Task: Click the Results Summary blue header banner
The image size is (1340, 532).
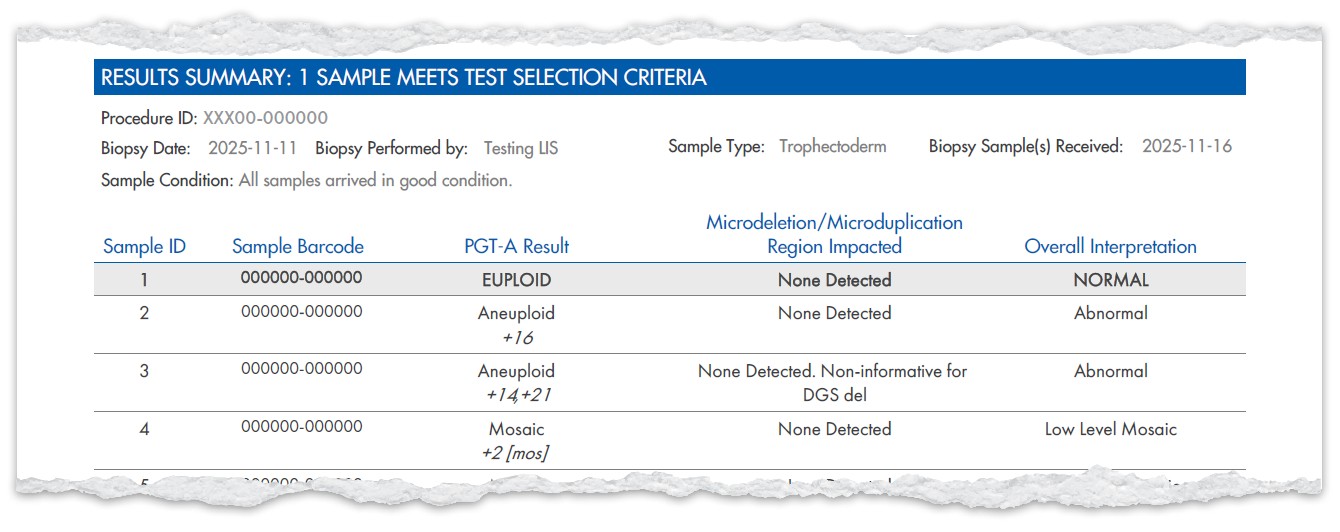Action: (668, 77)
